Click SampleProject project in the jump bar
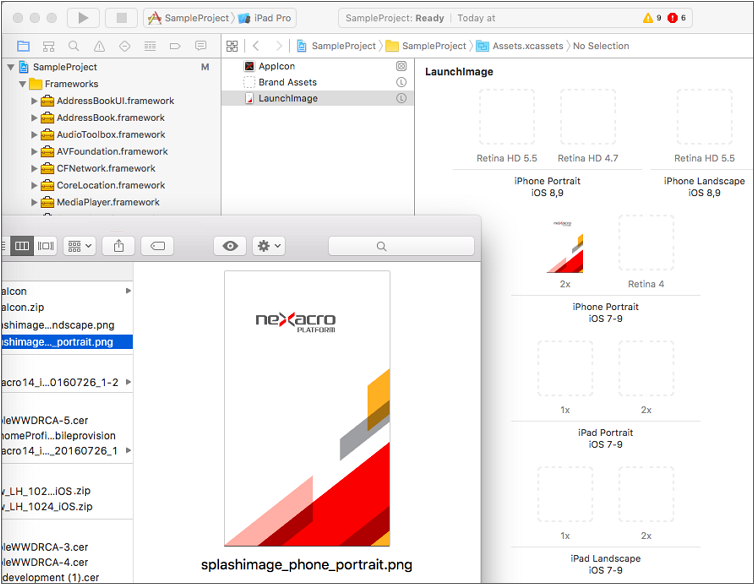The height and width of the screenshot is (584, 754). click(x=336, y=46)
